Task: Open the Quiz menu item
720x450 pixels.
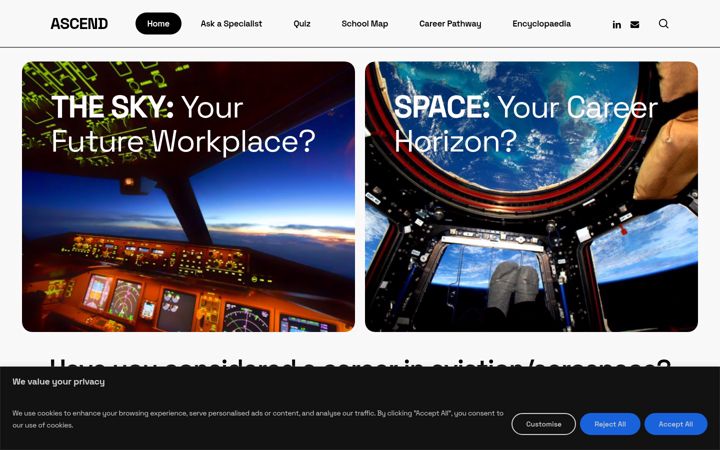Action: pyautogui.click(x=302, y=23)
